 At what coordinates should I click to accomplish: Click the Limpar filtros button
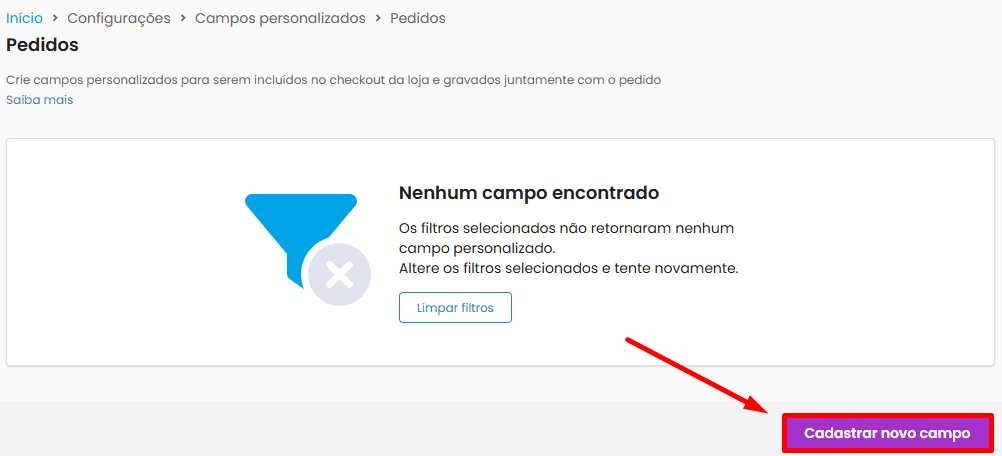pyautogui.click(x=455, y=308)
